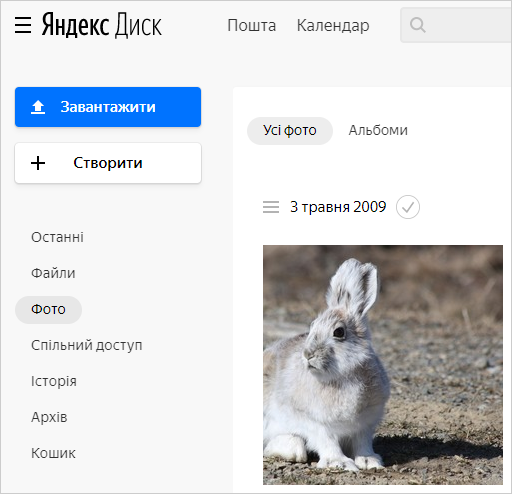Open the hamburger main menu

click(23, 25)
